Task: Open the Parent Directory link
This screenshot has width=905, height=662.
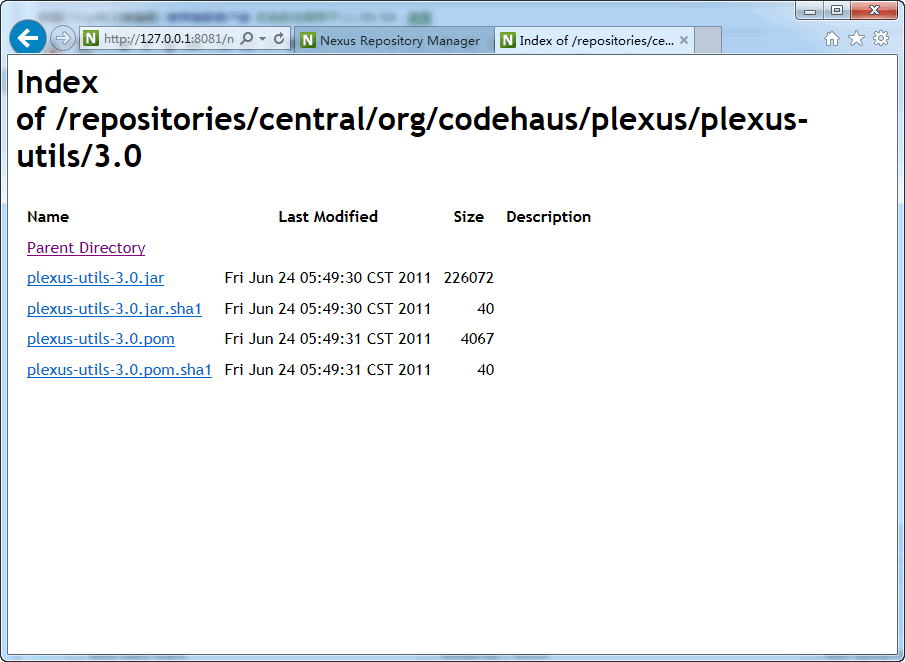Action: (86, 248)
